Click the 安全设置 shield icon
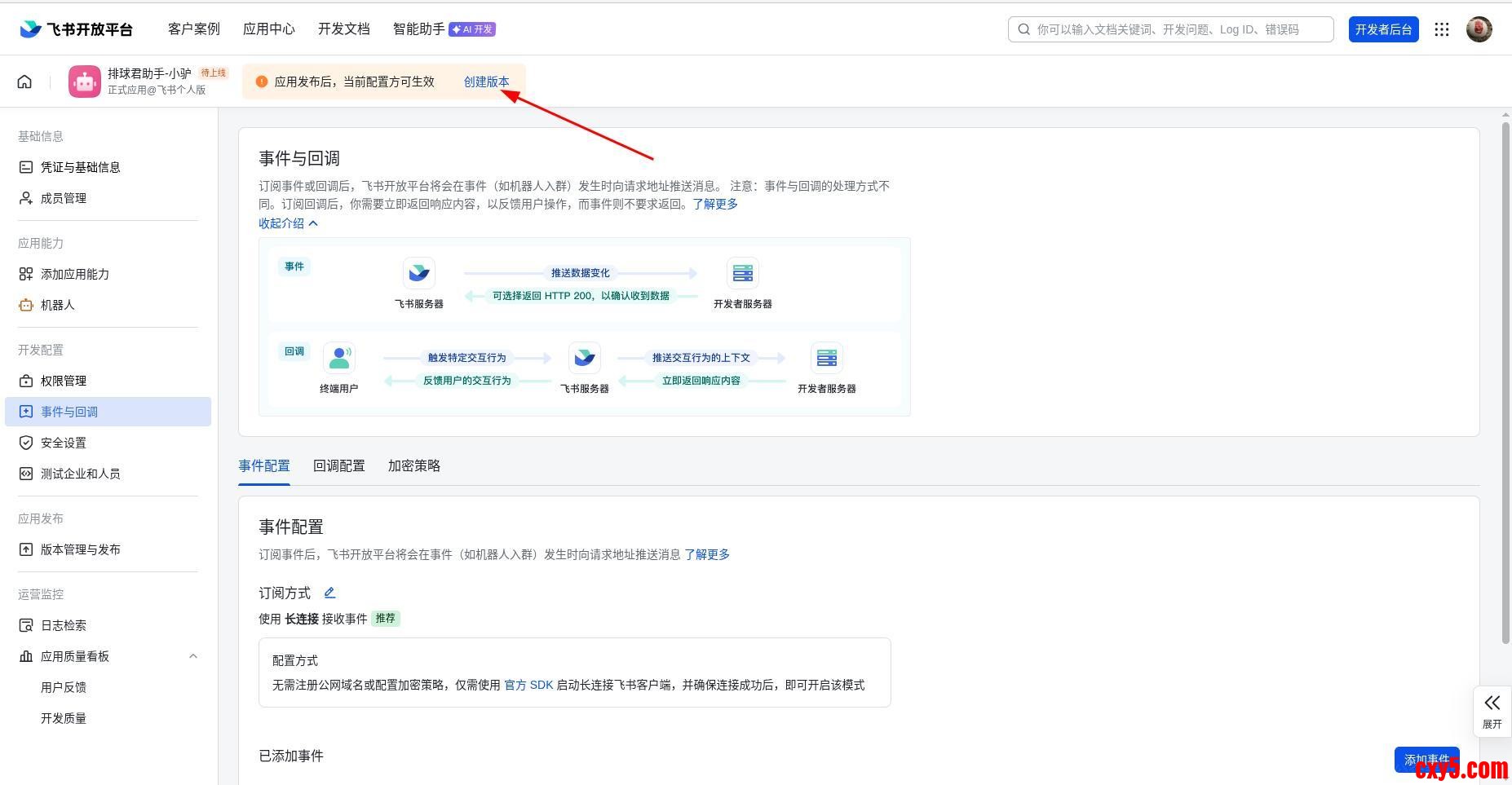The height and width of the screenshot is (785, 1512). coord(26,443)
